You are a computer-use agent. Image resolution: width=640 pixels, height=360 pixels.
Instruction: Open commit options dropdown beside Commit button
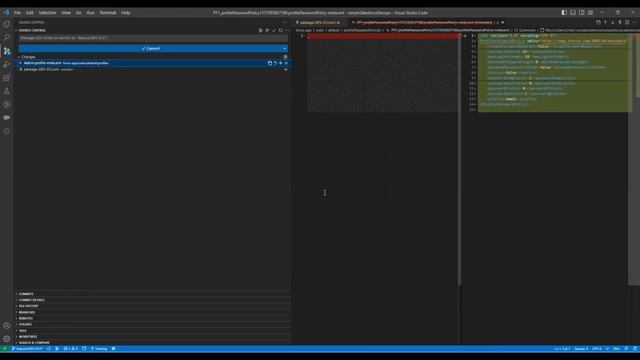pos(284,49)
